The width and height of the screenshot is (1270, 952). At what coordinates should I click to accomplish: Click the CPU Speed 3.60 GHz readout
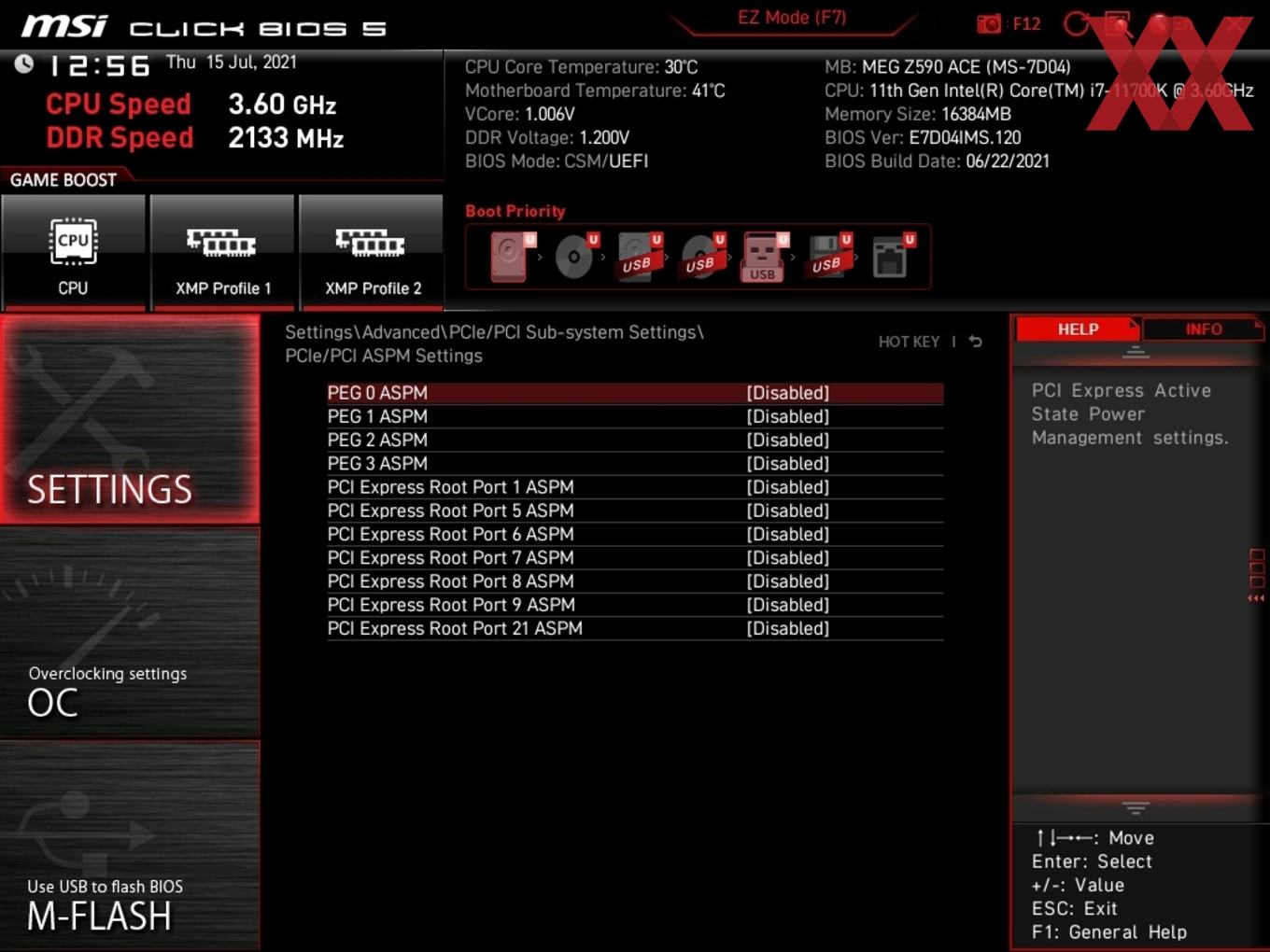click(191, 104)
